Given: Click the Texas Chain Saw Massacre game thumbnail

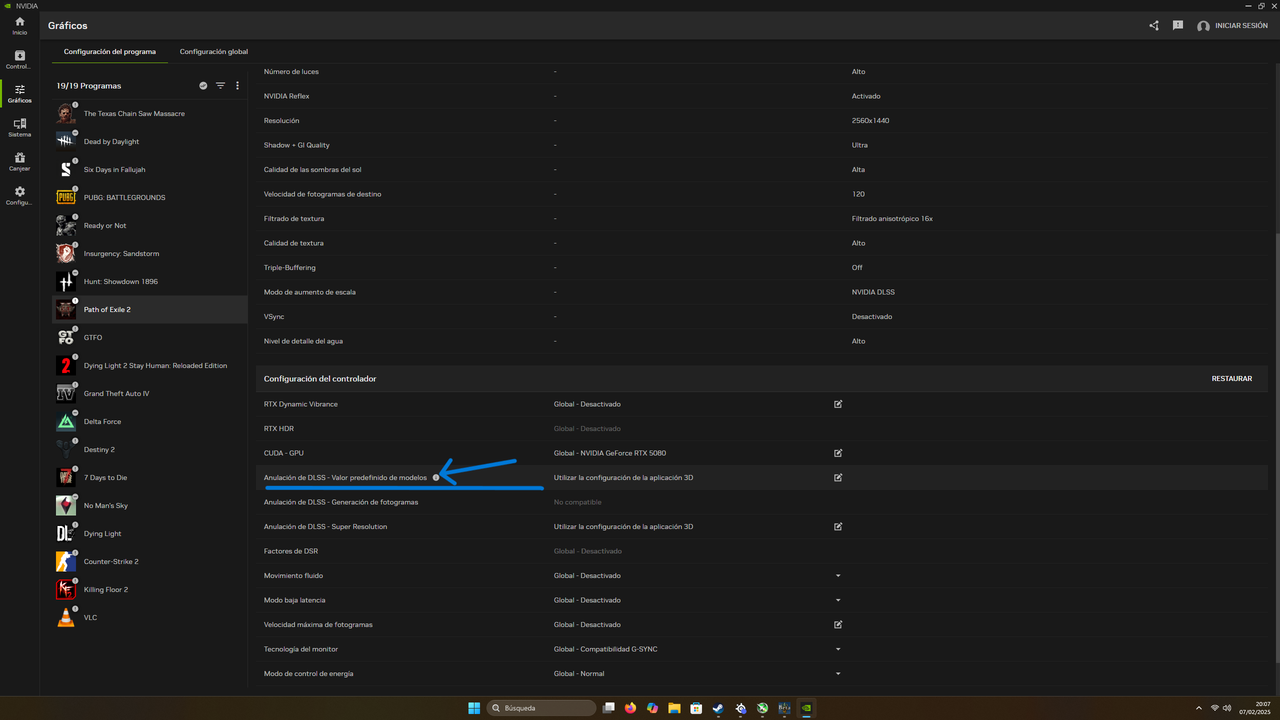Looking at the screenshot, I should [66, 114].
